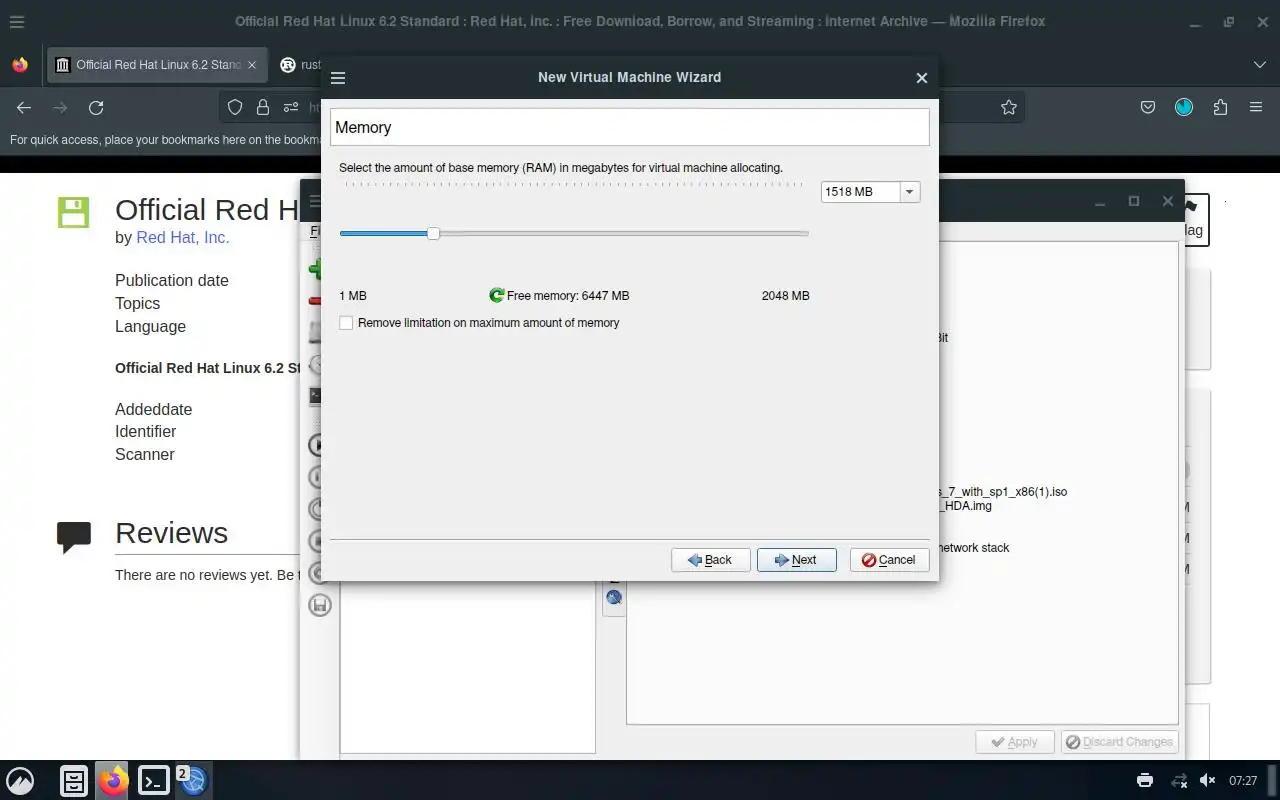Click the Firefox View icon
Image resolution: width=1280 pixels, height=800 pixels.
tap(20, 64)
